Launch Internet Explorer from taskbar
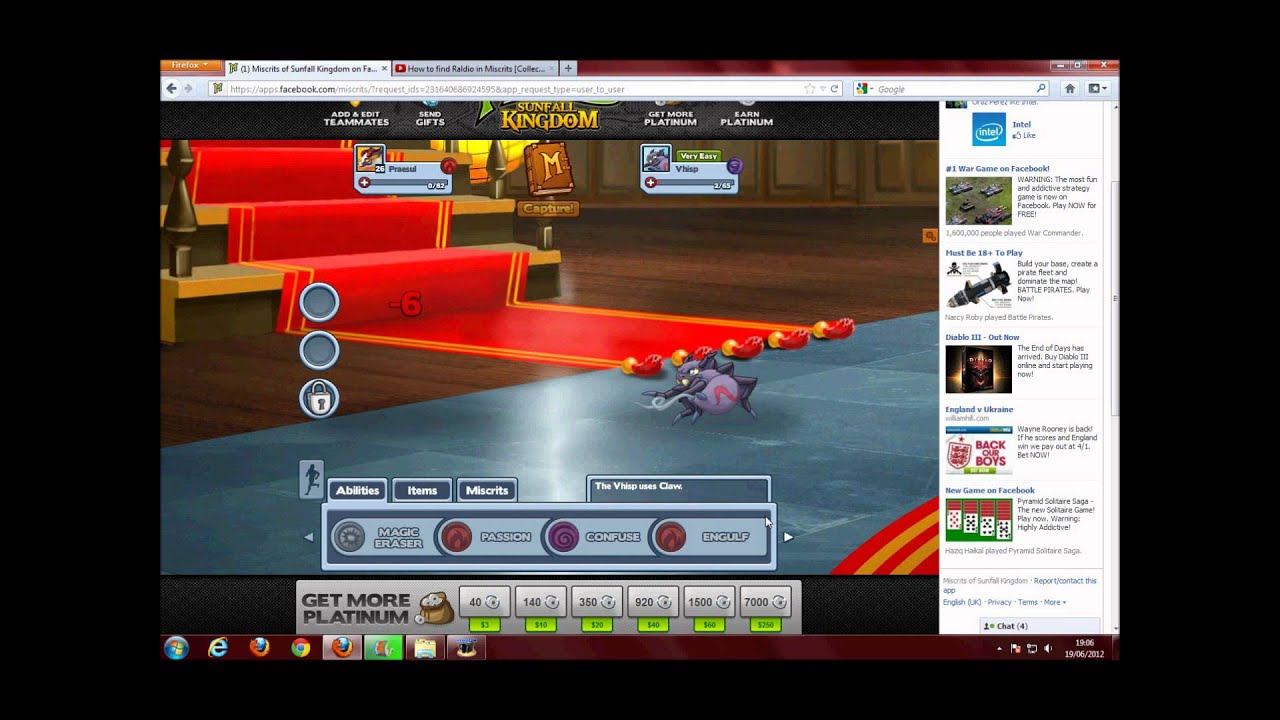Viewport: 1280px width, 720px height. click(218, 648)
